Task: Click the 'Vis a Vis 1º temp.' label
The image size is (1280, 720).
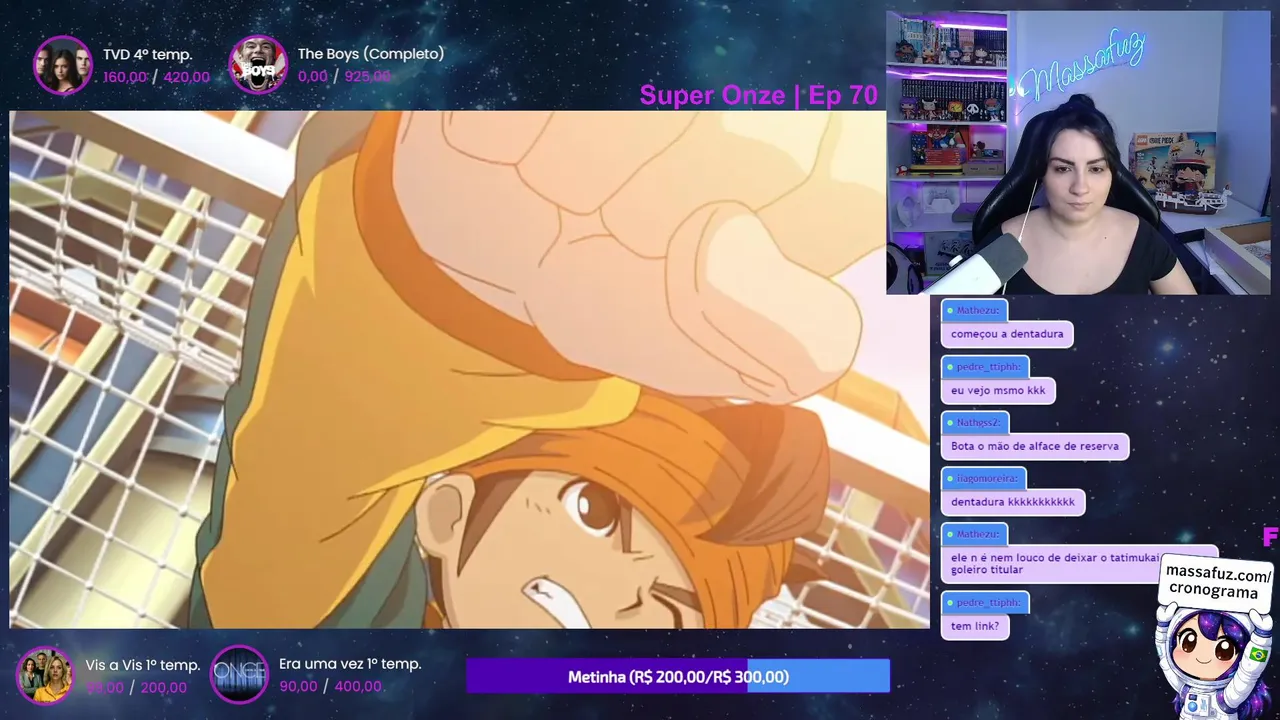Action: [142, 665]
